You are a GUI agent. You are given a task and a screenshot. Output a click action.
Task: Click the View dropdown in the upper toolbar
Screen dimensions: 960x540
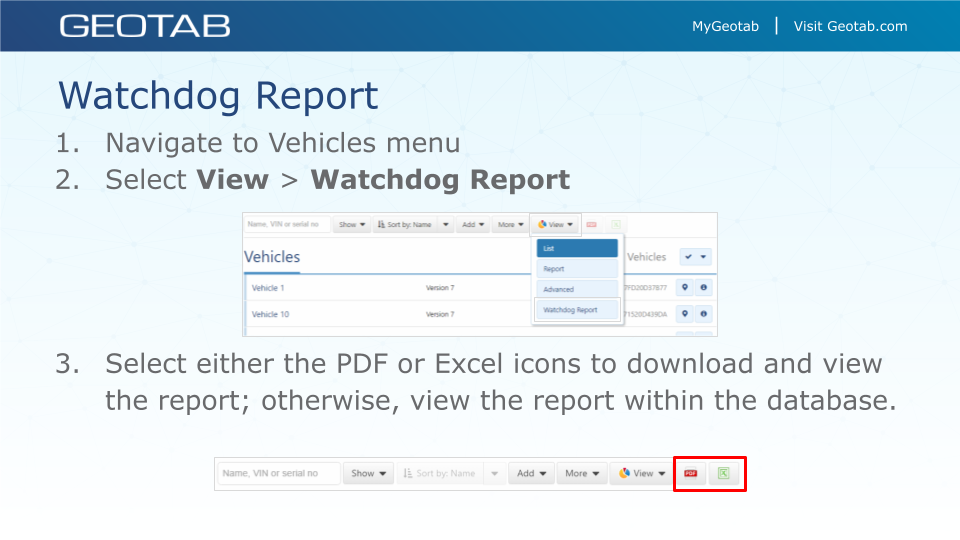[x=555, y=225]
